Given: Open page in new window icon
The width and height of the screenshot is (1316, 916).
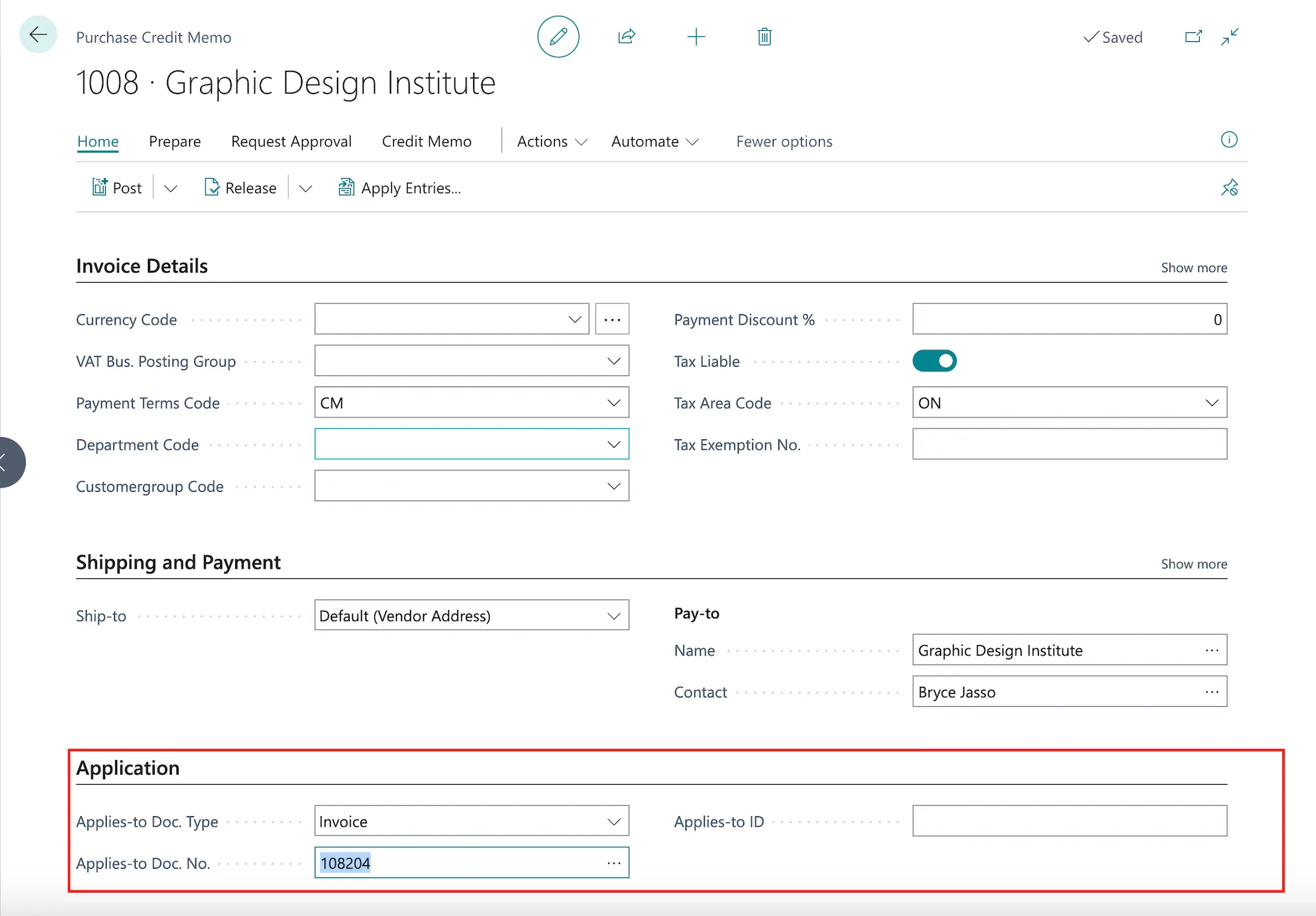Looking at the screenshot, I should (x=1194, y=36).
